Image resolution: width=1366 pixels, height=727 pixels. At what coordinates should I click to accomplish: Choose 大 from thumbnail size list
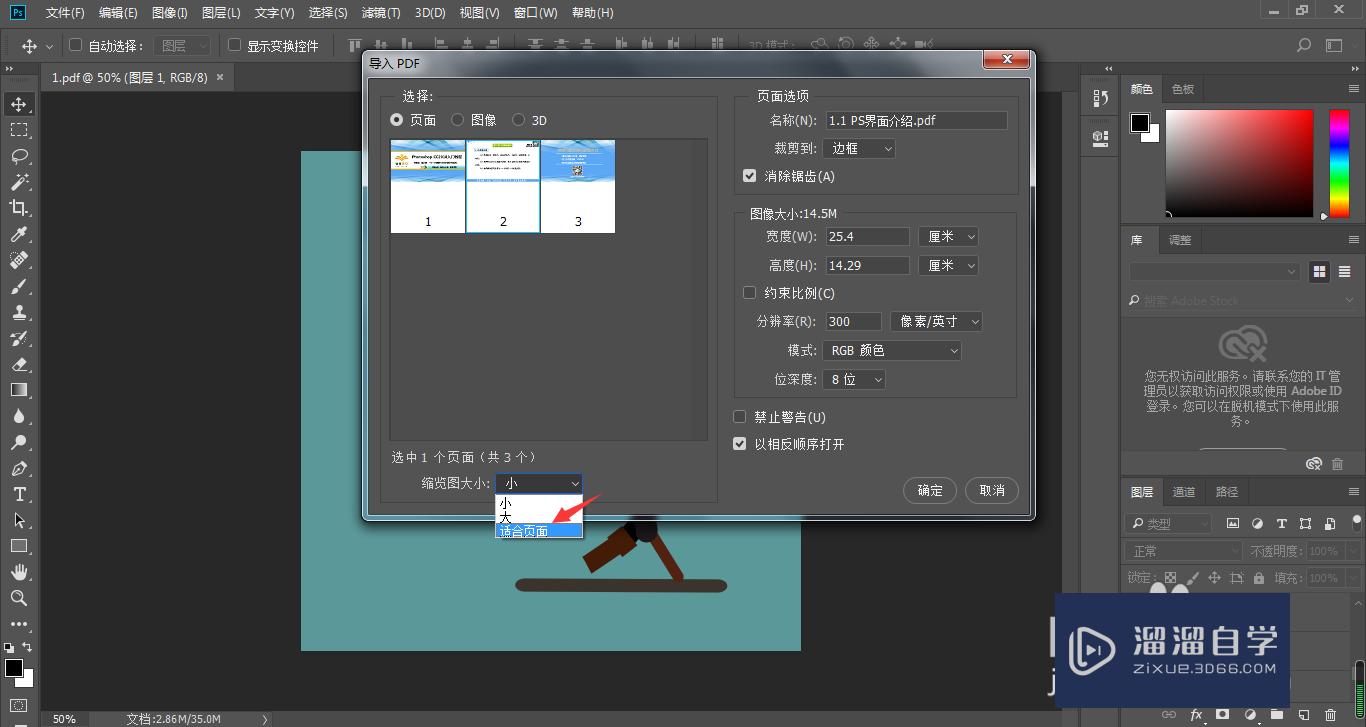[539, 518]
